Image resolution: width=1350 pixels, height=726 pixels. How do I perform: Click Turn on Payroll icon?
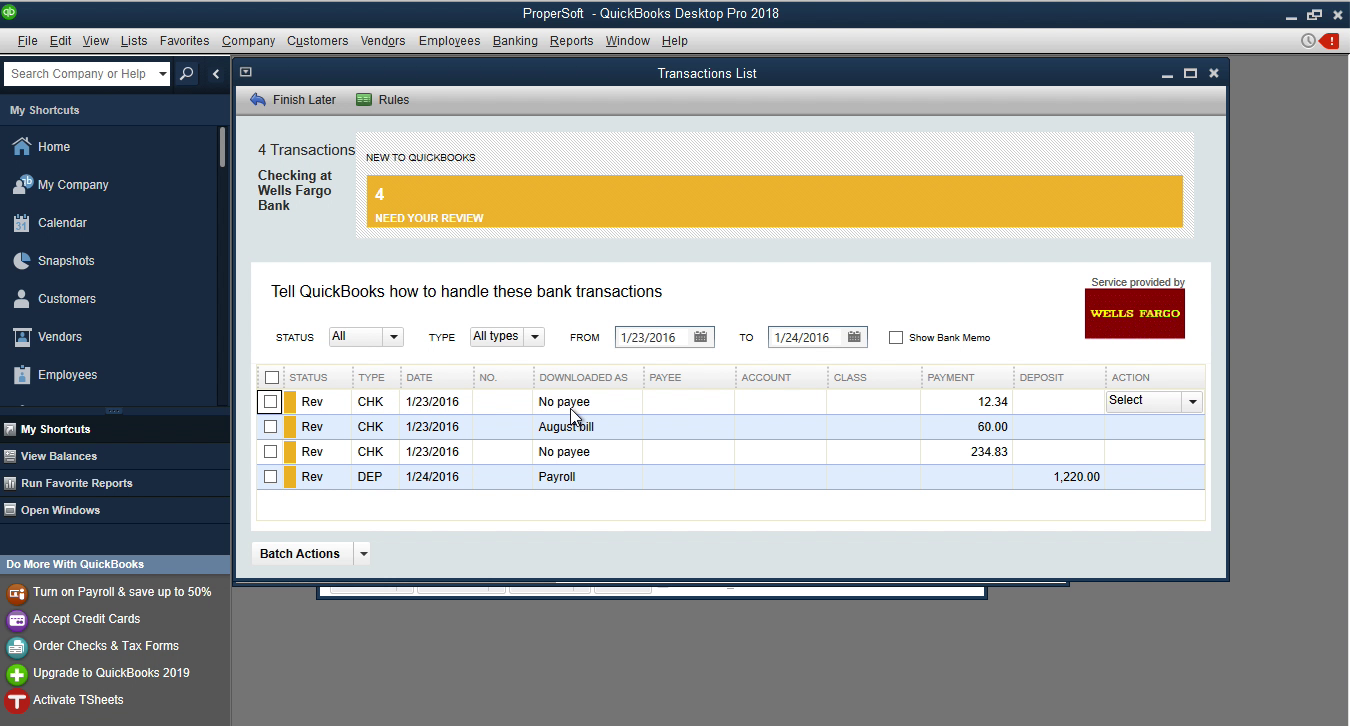(x=16, y=592)
